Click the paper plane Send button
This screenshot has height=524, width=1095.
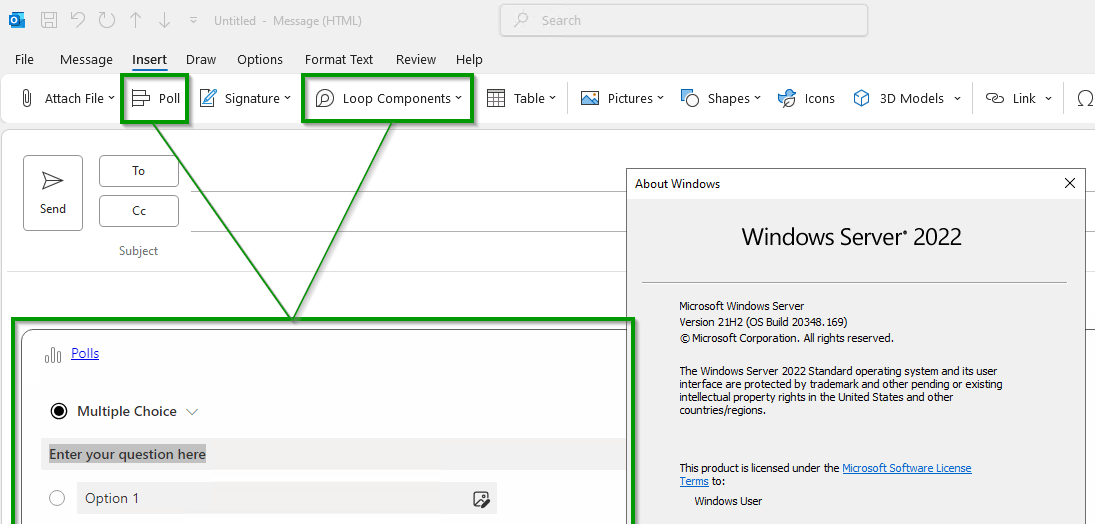[x=53, y=193]
